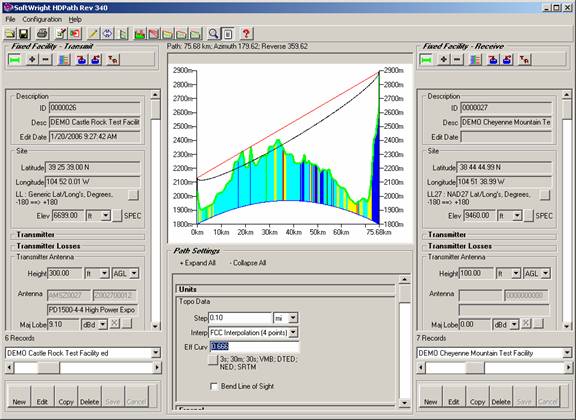Image resolution: width=576 pixels, height=420 pixels.
Task: Click scroll-down arrow of Path Settings scrollbar
Action: [404, 403]
